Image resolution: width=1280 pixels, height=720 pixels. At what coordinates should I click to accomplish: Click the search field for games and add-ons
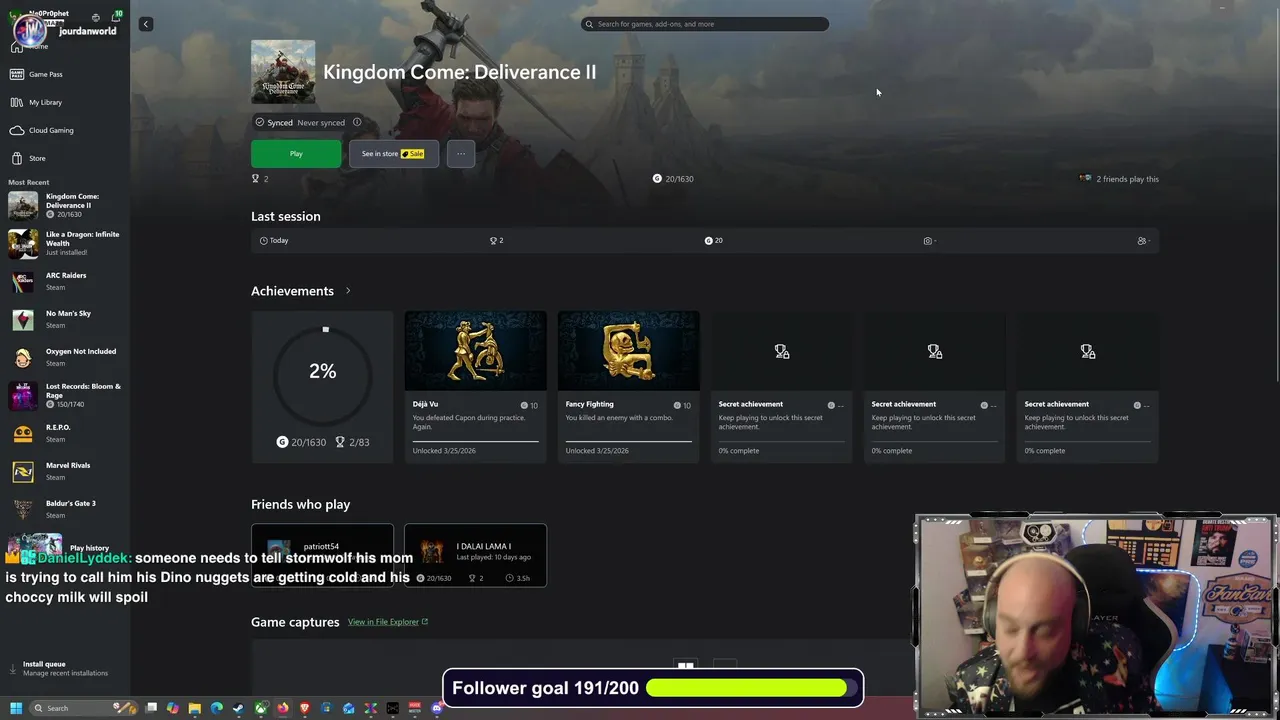click(x=705, y=24)
